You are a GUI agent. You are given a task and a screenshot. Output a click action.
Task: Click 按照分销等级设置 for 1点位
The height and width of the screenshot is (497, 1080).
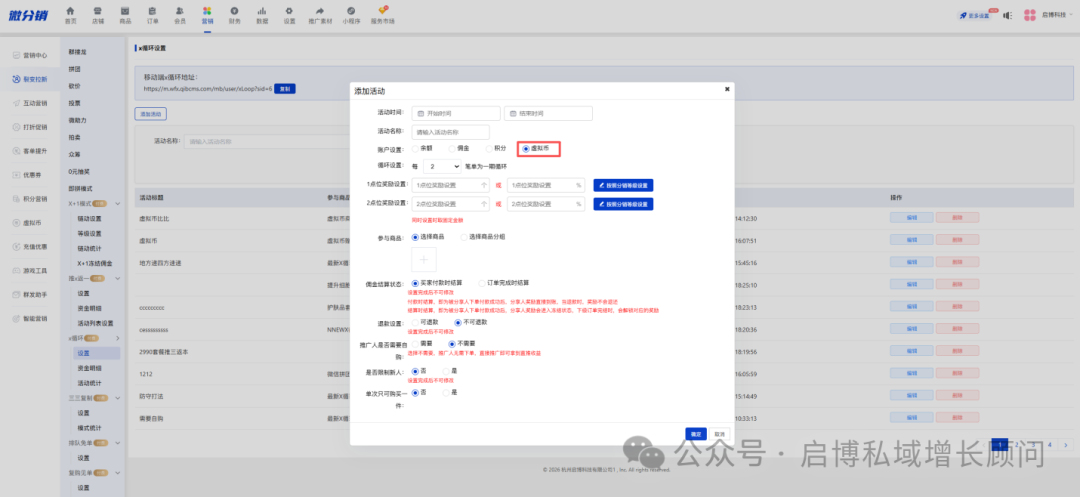click(623, 185)
